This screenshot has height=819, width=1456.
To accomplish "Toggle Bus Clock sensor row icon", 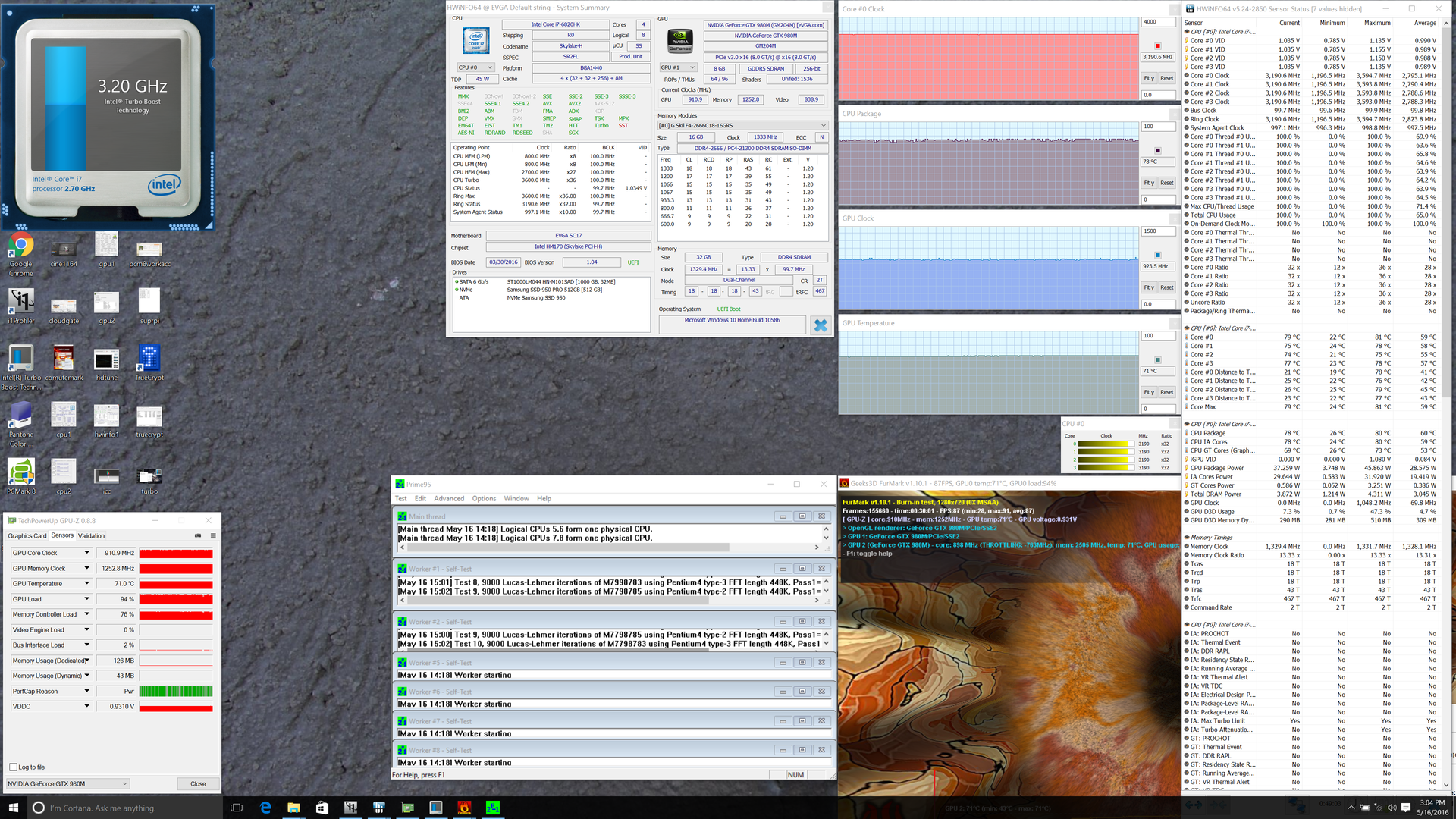I will click(1186, 111).
